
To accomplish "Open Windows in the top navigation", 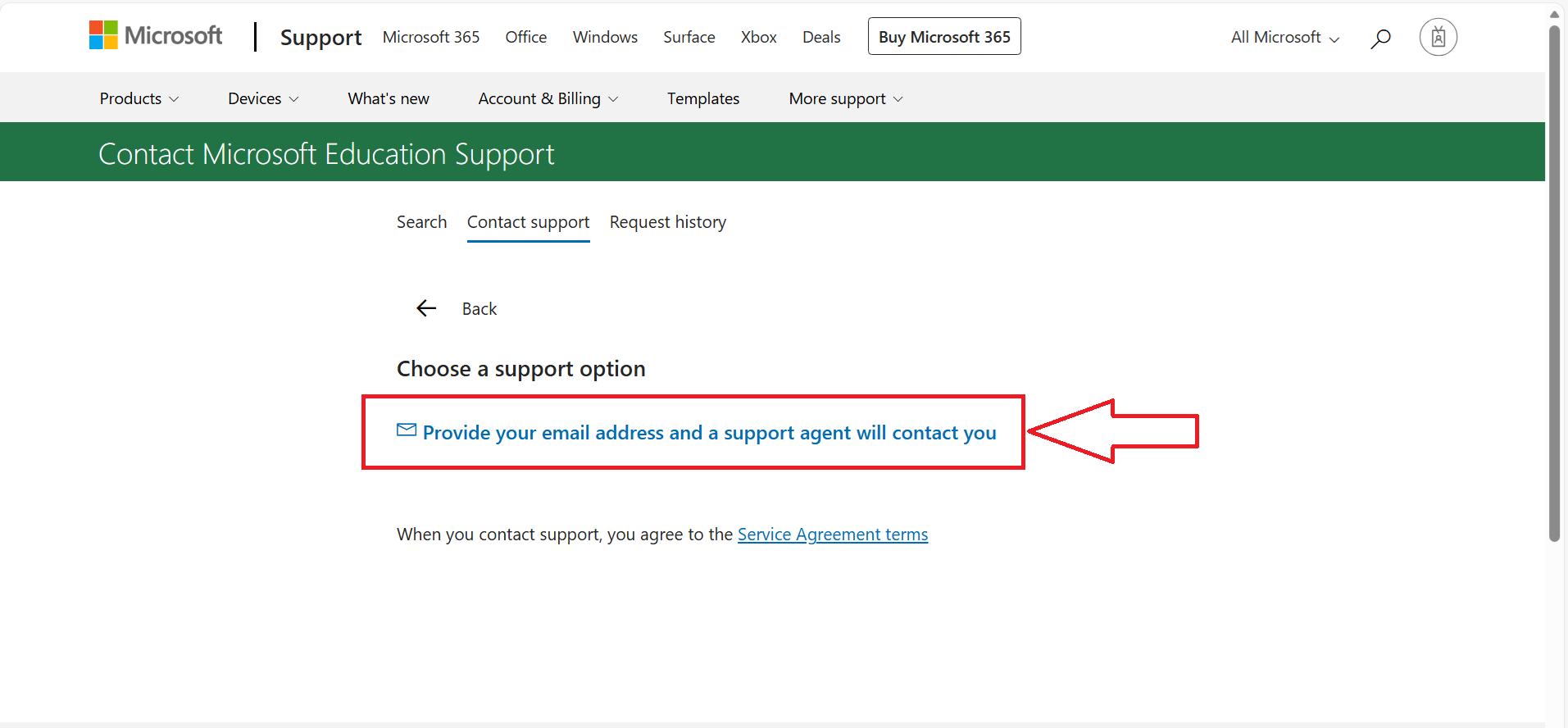I will (605, 37).
